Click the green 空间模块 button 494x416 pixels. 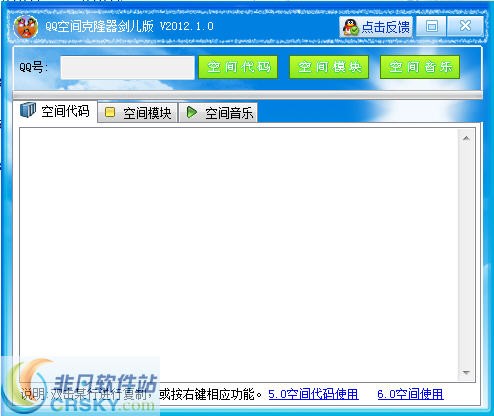coord(329,67)
